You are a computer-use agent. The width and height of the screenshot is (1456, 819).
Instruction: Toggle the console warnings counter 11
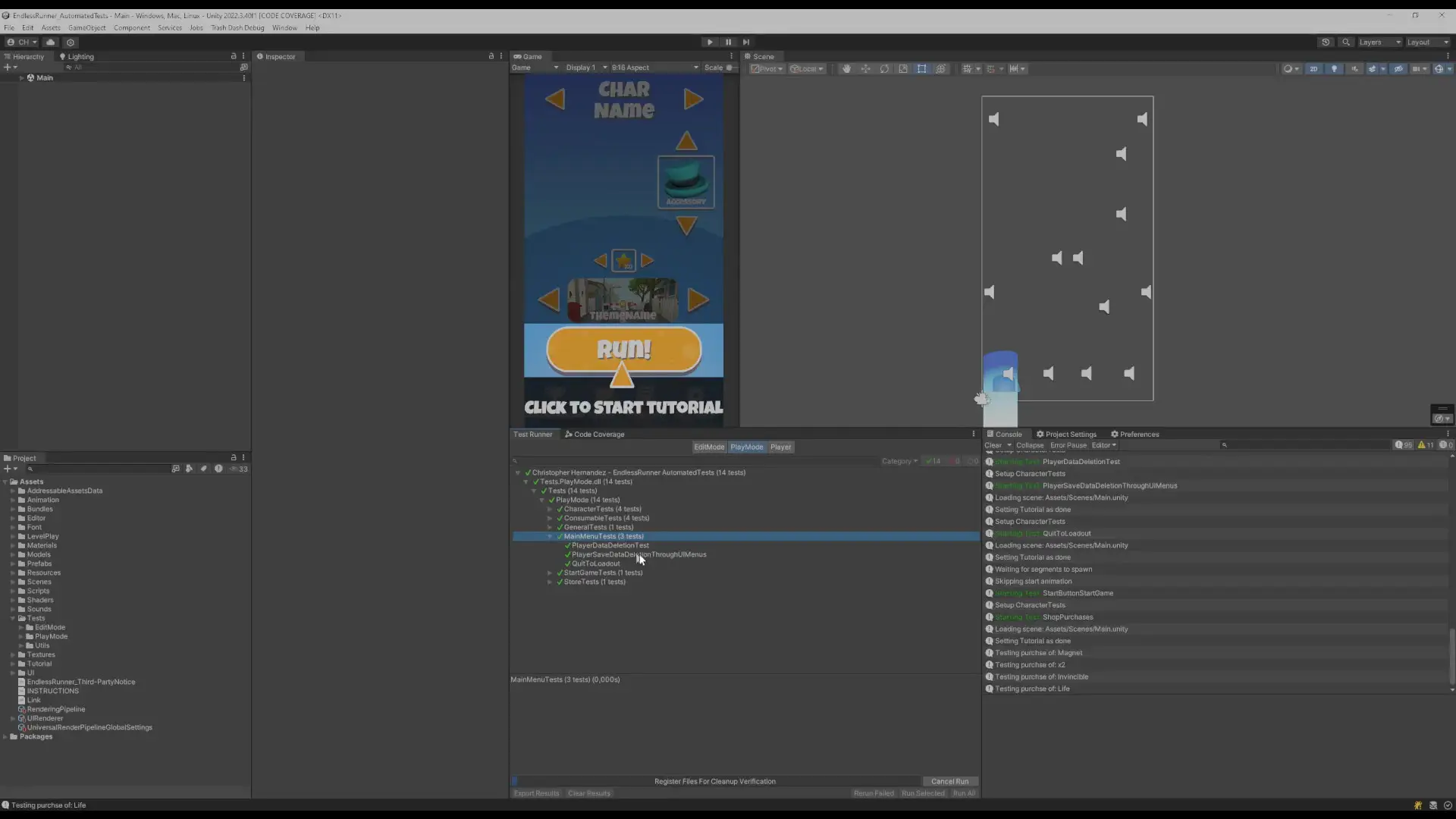pyautogui.click(x=1426, y=446)
